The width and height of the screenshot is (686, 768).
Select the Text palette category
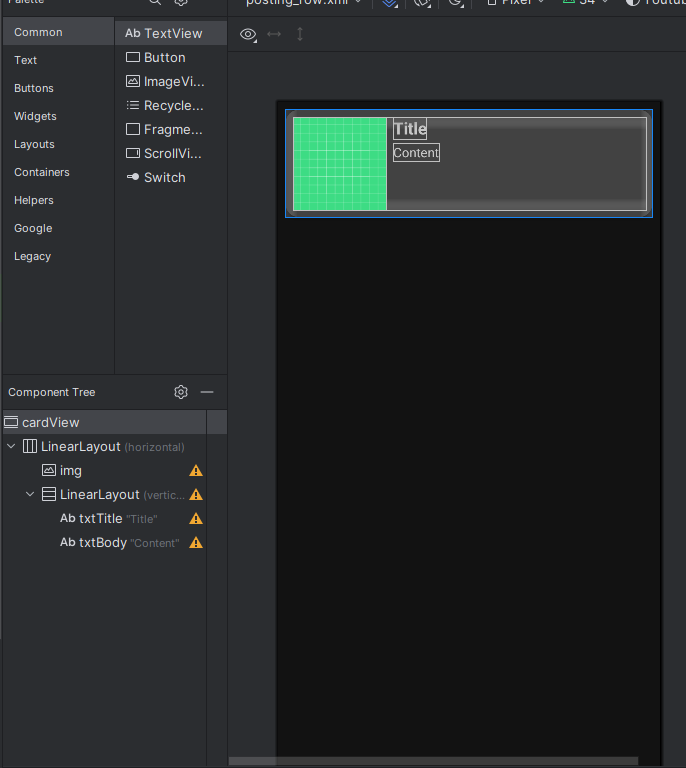(x=58, y=60)
